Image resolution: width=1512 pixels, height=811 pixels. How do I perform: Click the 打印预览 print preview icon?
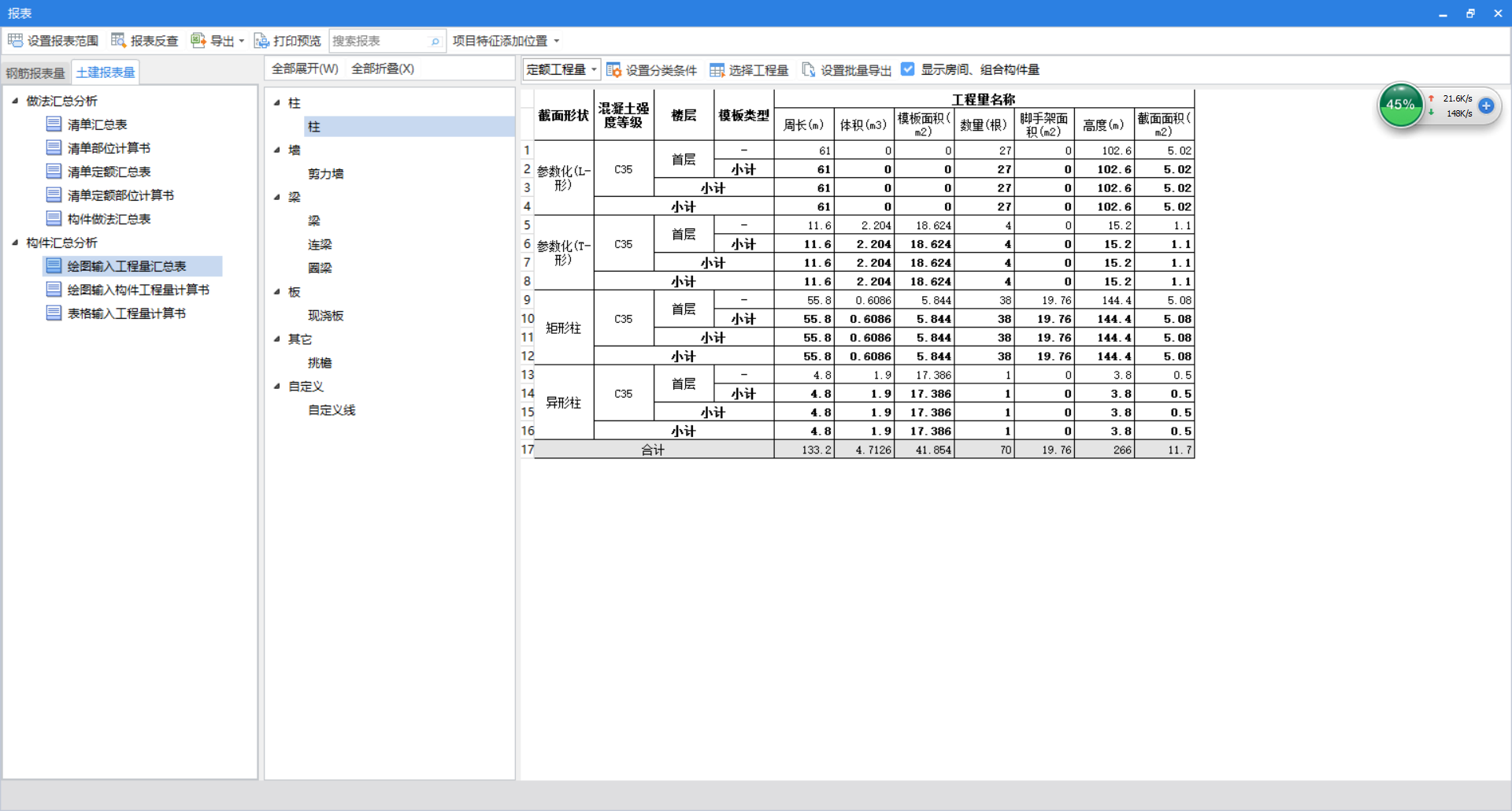[261, 40]
